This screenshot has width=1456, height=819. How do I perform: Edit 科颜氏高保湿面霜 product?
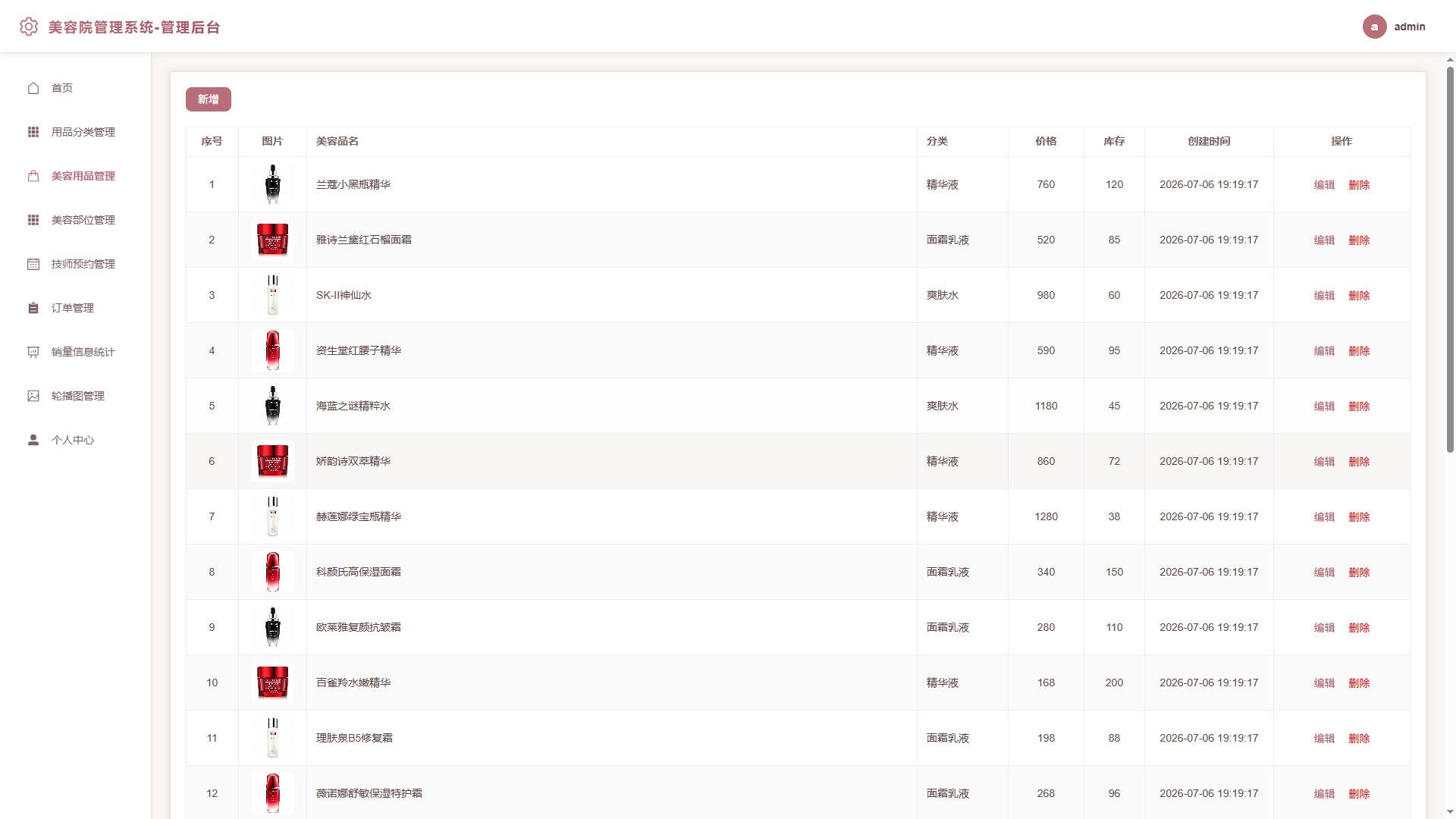(x=1324, y=573)
